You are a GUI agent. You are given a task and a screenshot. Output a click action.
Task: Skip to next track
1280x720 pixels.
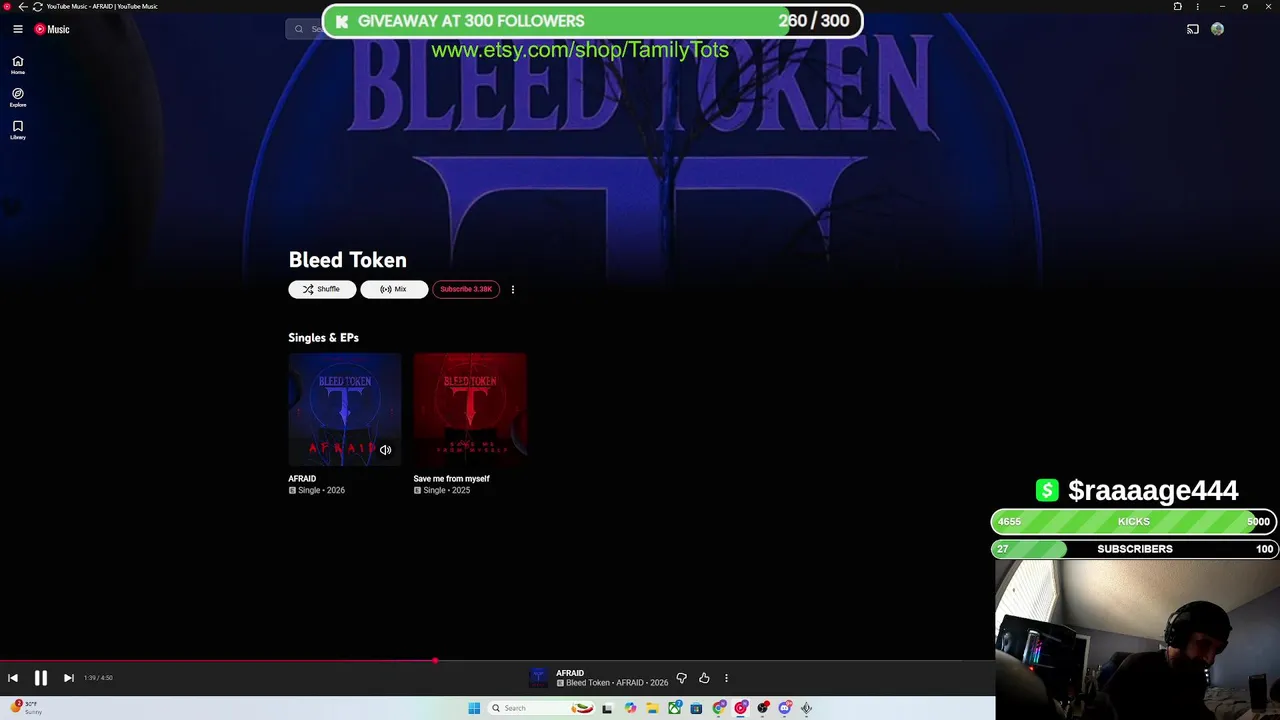pyautogui.click(x=68, y=678)
